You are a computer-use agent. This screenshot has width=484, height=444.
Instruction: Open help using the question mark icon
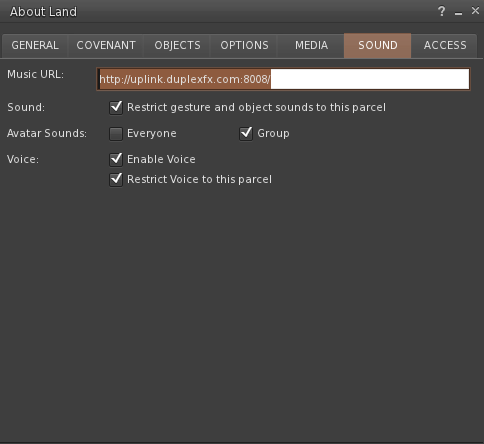coord(441,12)
